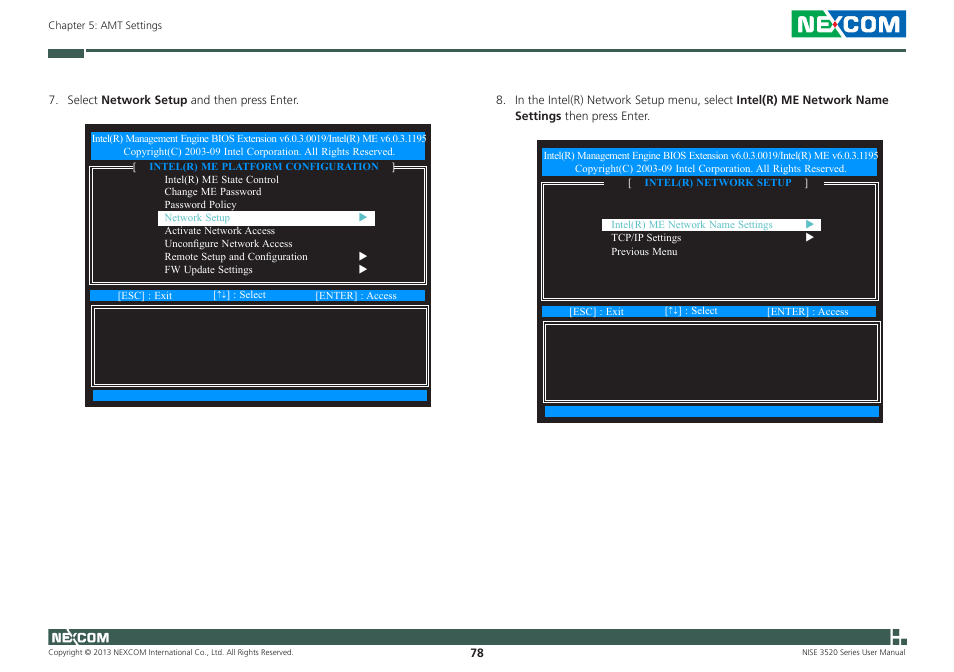Select Activate Network Access entry

[x=220, y=231]
